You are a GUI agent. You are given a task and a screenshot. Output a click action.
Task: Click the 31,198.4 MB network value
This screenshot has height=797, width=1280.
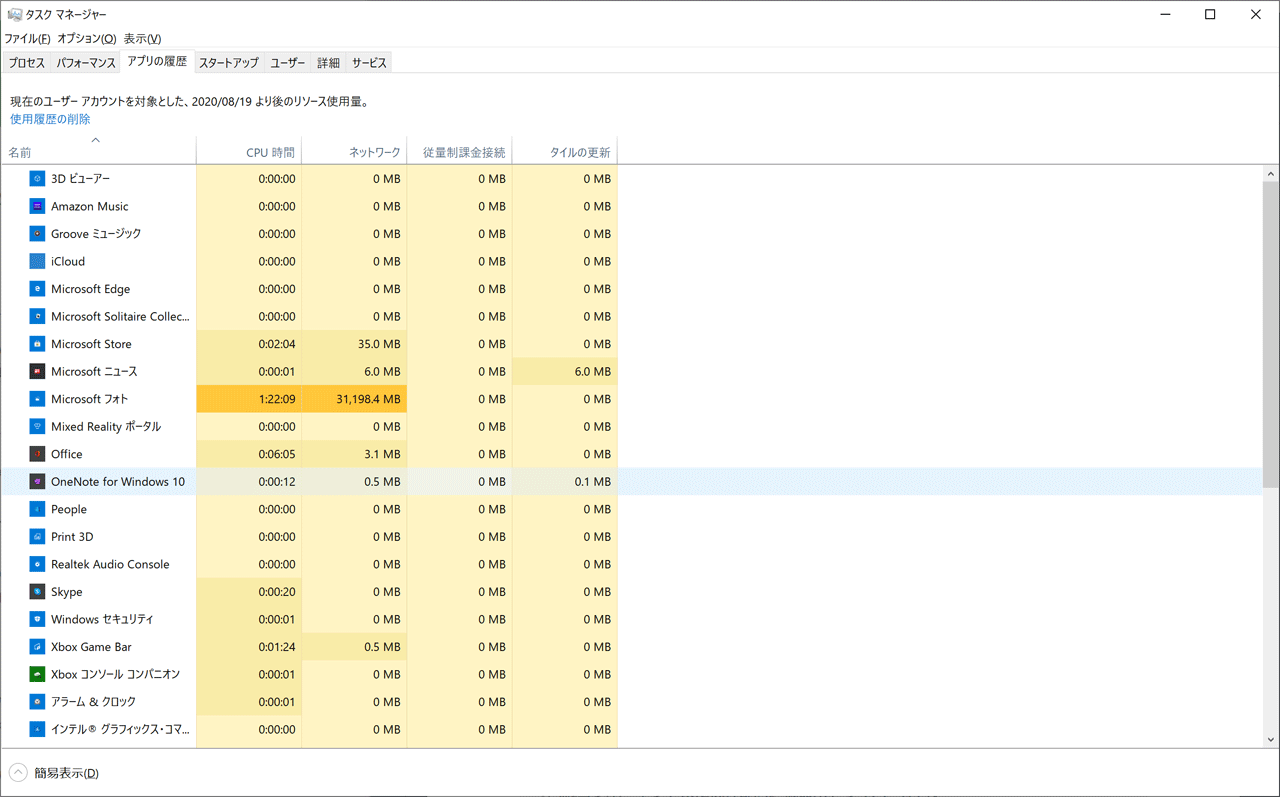(x=368, y=399)
